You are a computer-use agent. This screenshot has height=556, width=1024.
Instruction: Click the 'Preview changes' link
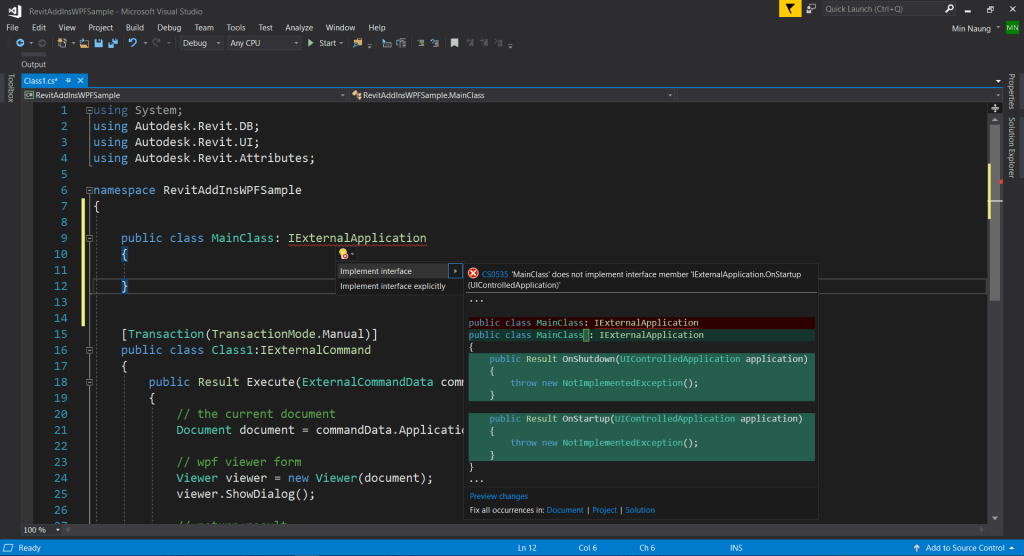pyautogui.click(x=498, y=496)
